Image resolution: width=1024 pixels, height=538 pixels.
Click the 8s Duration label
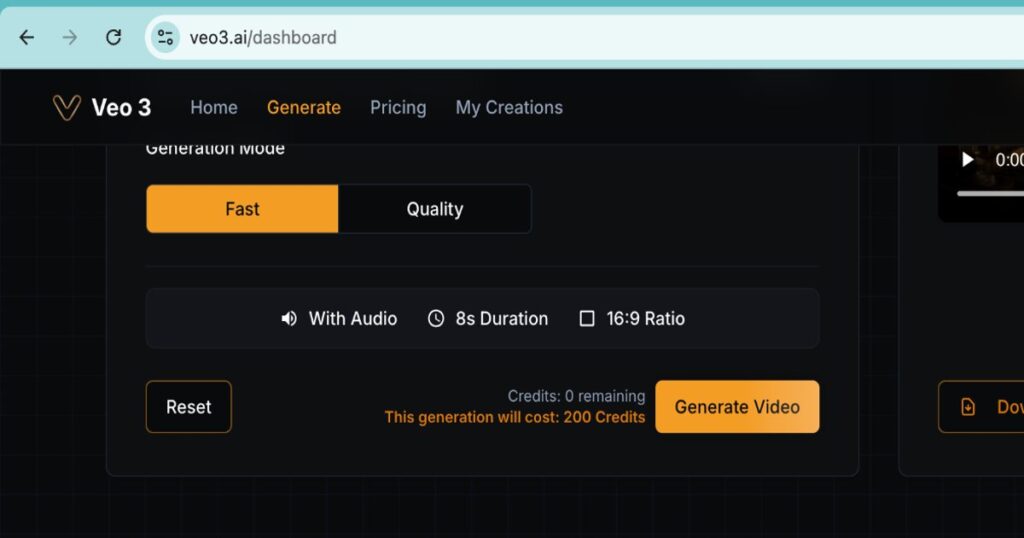tap(502, 319)
